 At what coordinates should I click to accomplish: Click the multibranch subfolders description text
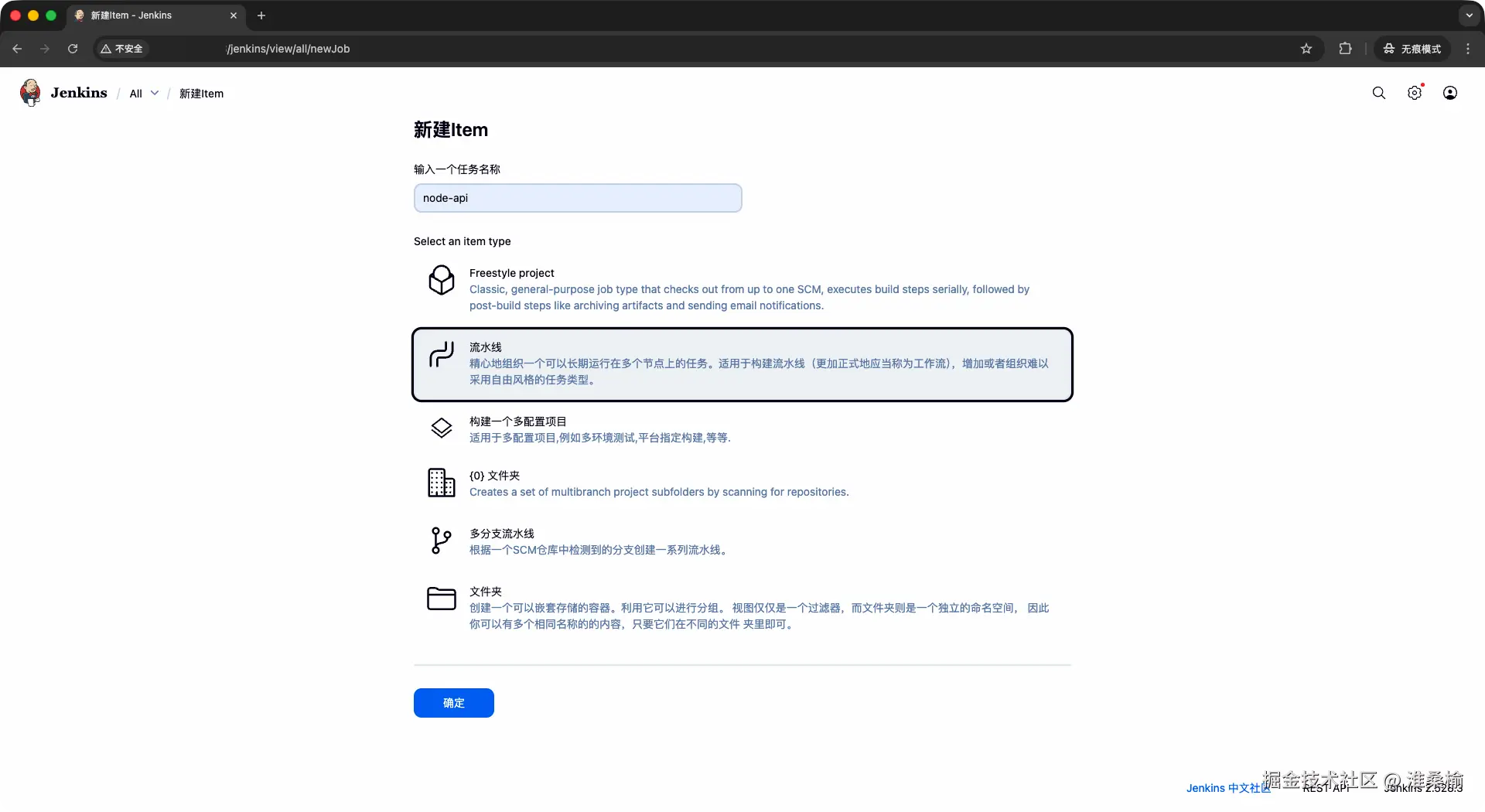tap(659, 492)
